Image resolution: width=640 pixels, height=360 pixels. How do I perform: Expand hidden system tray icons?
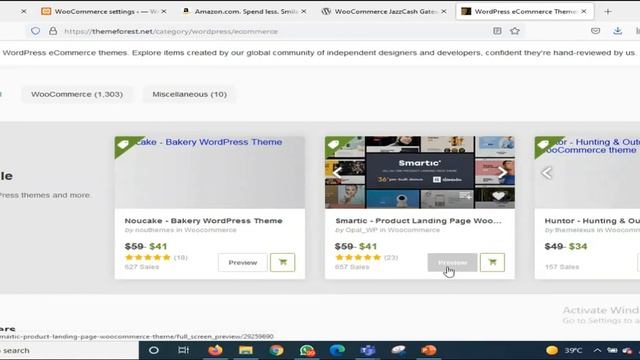pyautogui.click(x=597, y=350)
